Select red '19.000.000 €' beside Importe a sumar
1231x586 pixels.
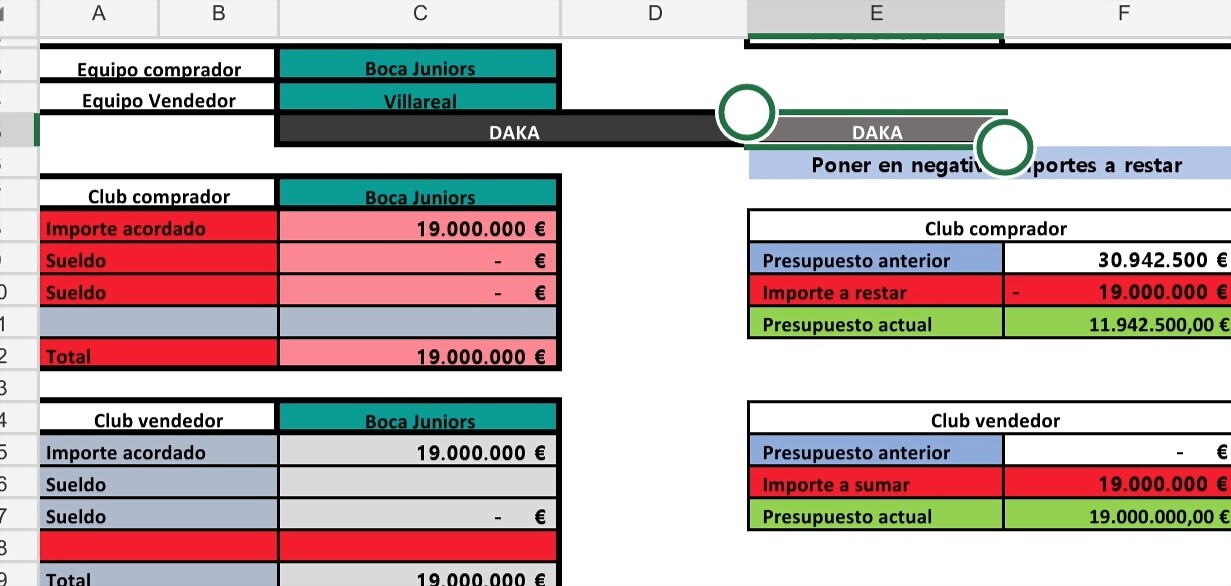(x=1118, y=483)
